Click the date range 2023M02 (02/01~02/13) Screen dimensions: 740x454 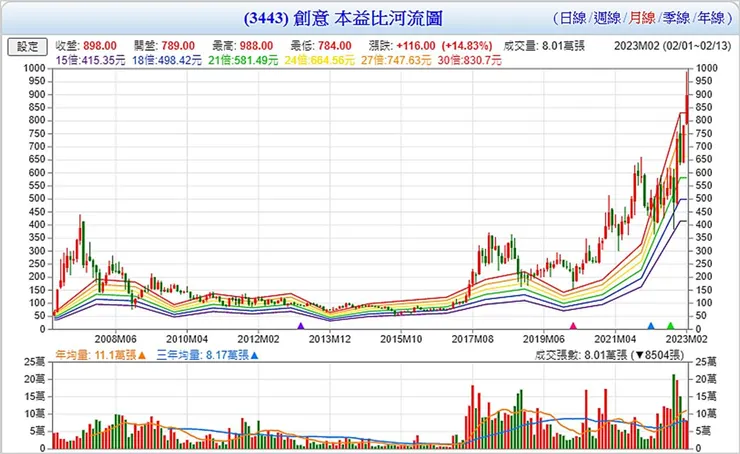673,46
